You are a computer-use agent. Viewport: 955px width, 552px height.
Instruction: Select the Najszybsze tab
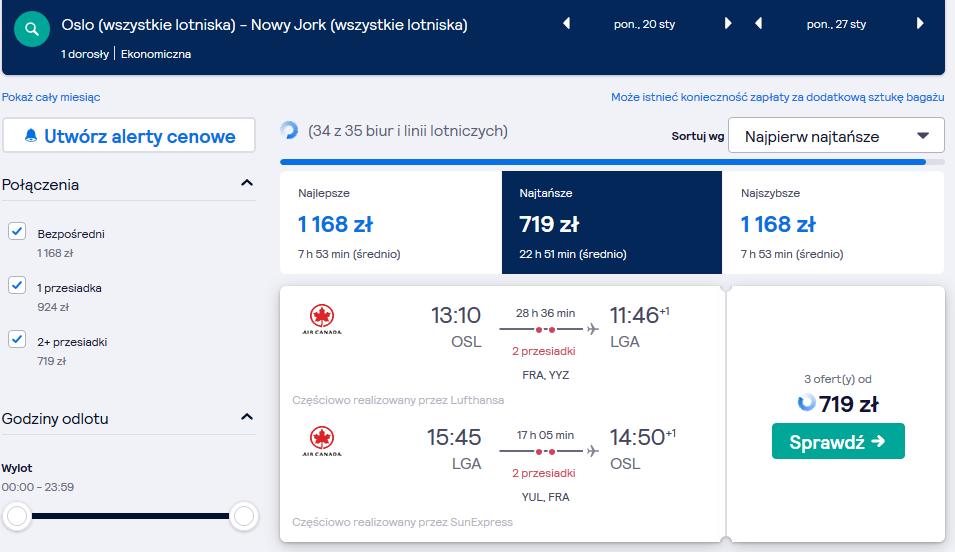pyautogui.click(x=833, y=222)
